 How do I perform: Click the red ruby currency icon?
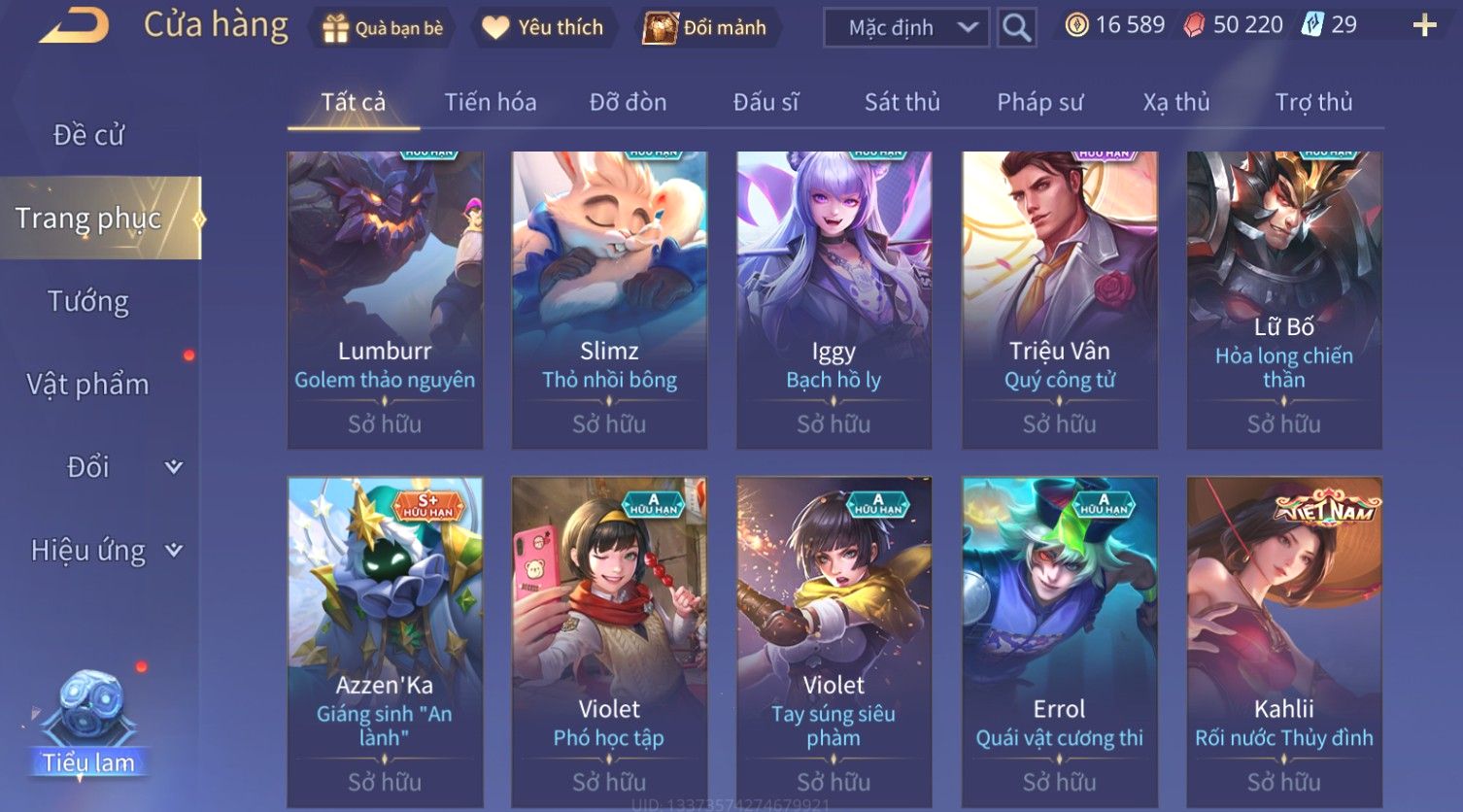tap(1194, 25)
